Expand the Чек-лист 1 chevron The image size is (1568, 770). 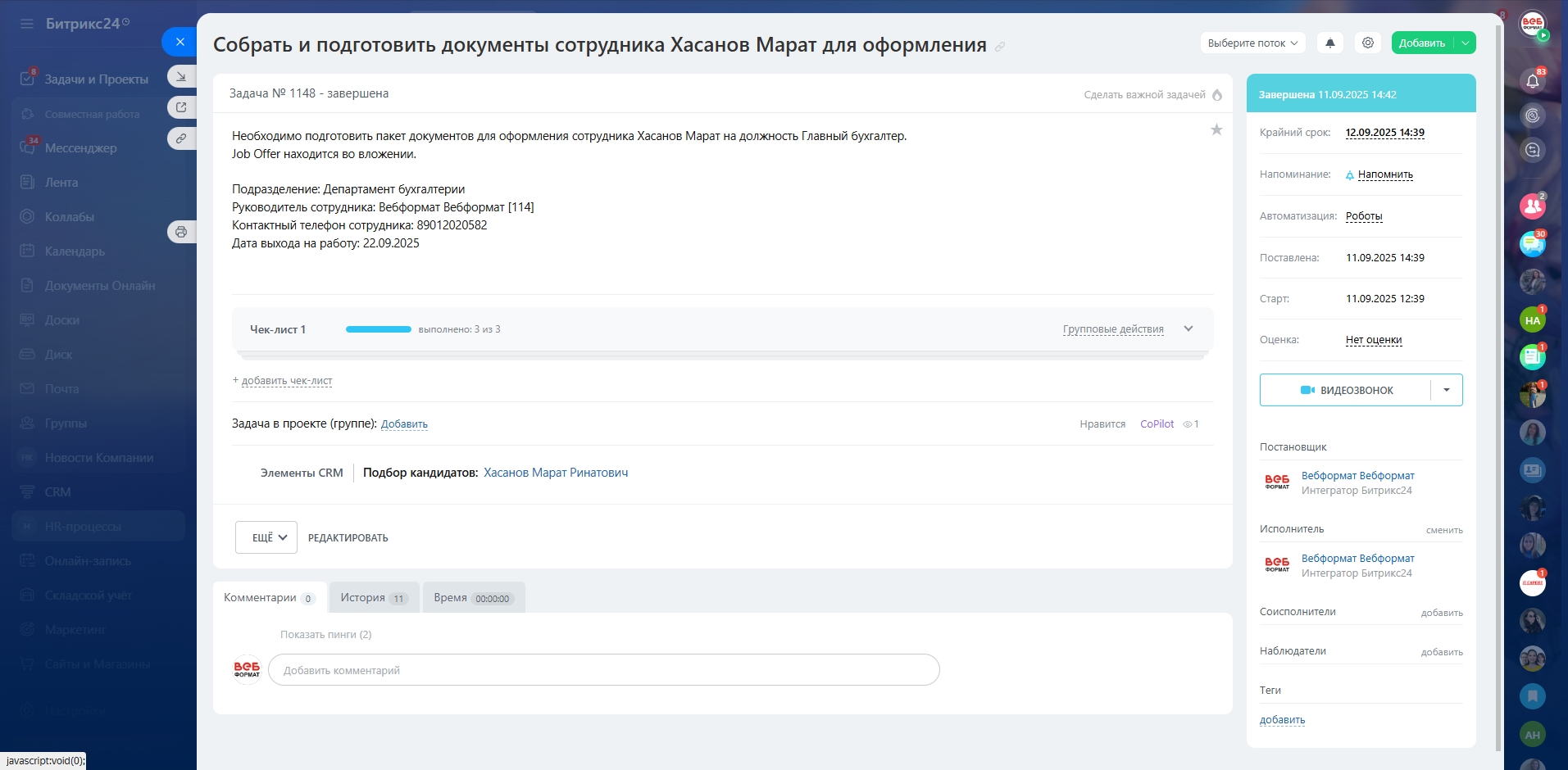pyautogui.click(x=1188, y=328)
